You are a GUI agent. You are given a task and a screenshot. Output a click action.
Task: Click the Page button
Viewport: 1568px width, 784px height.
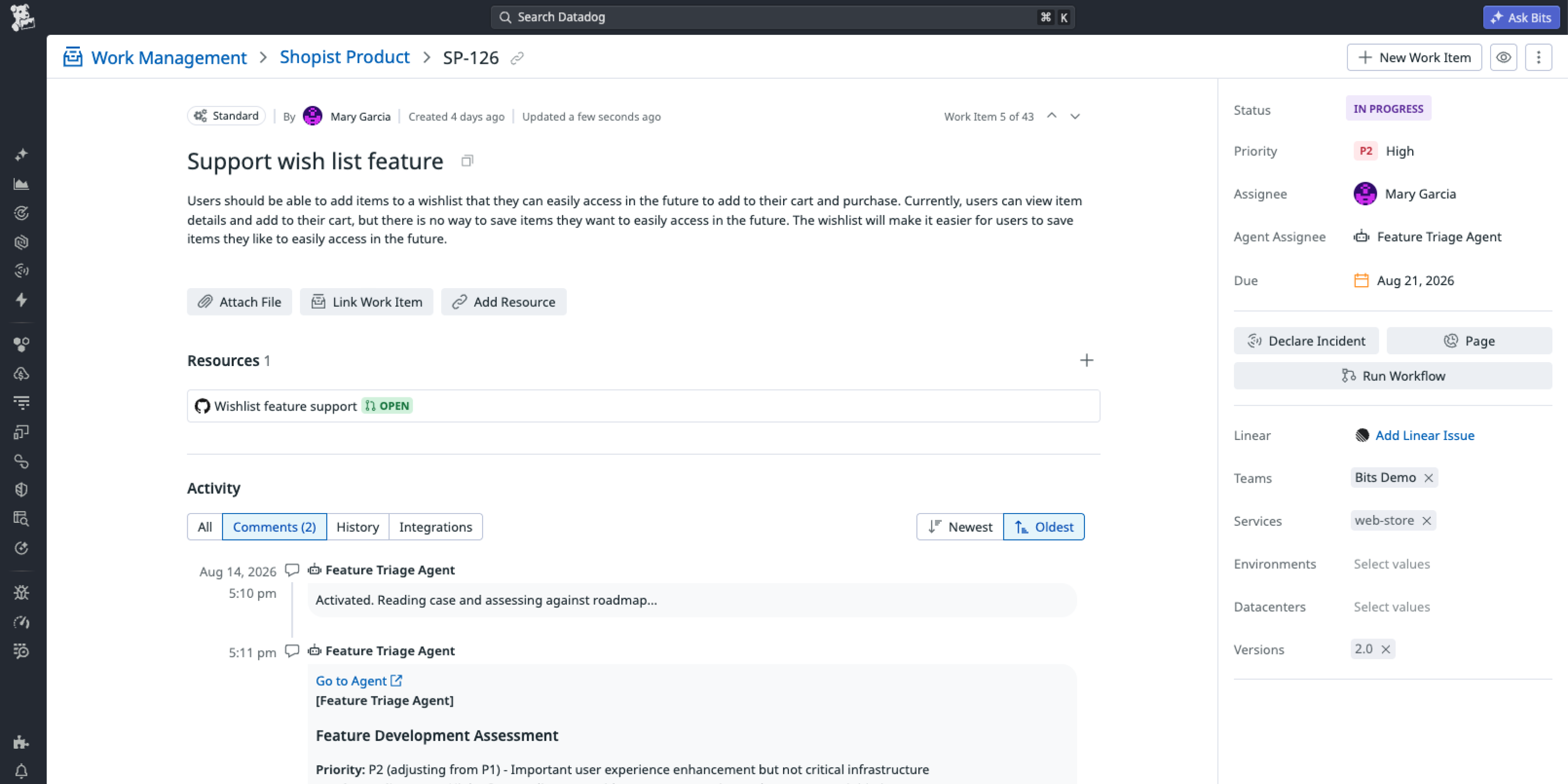1469,340
